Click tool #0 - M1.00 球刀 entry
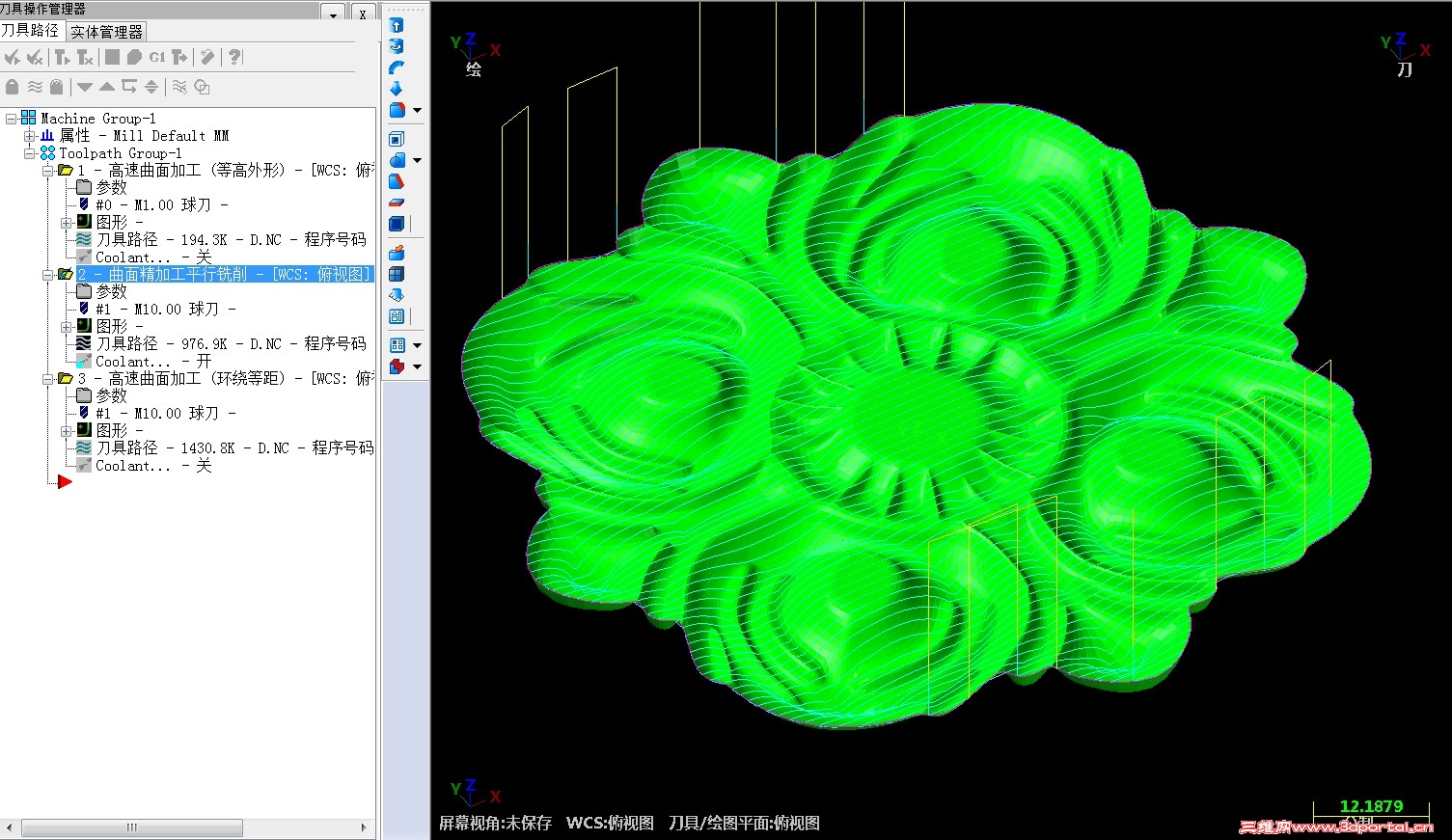This screenshot has height=840, width=1452. click(161, 205)
